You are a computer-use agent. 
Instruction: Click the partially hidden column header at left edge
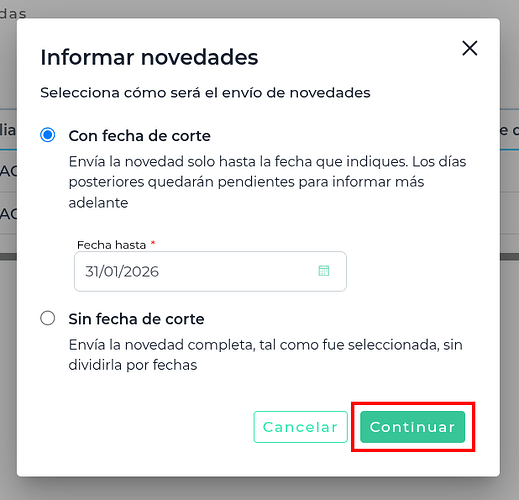pos(8,130)
